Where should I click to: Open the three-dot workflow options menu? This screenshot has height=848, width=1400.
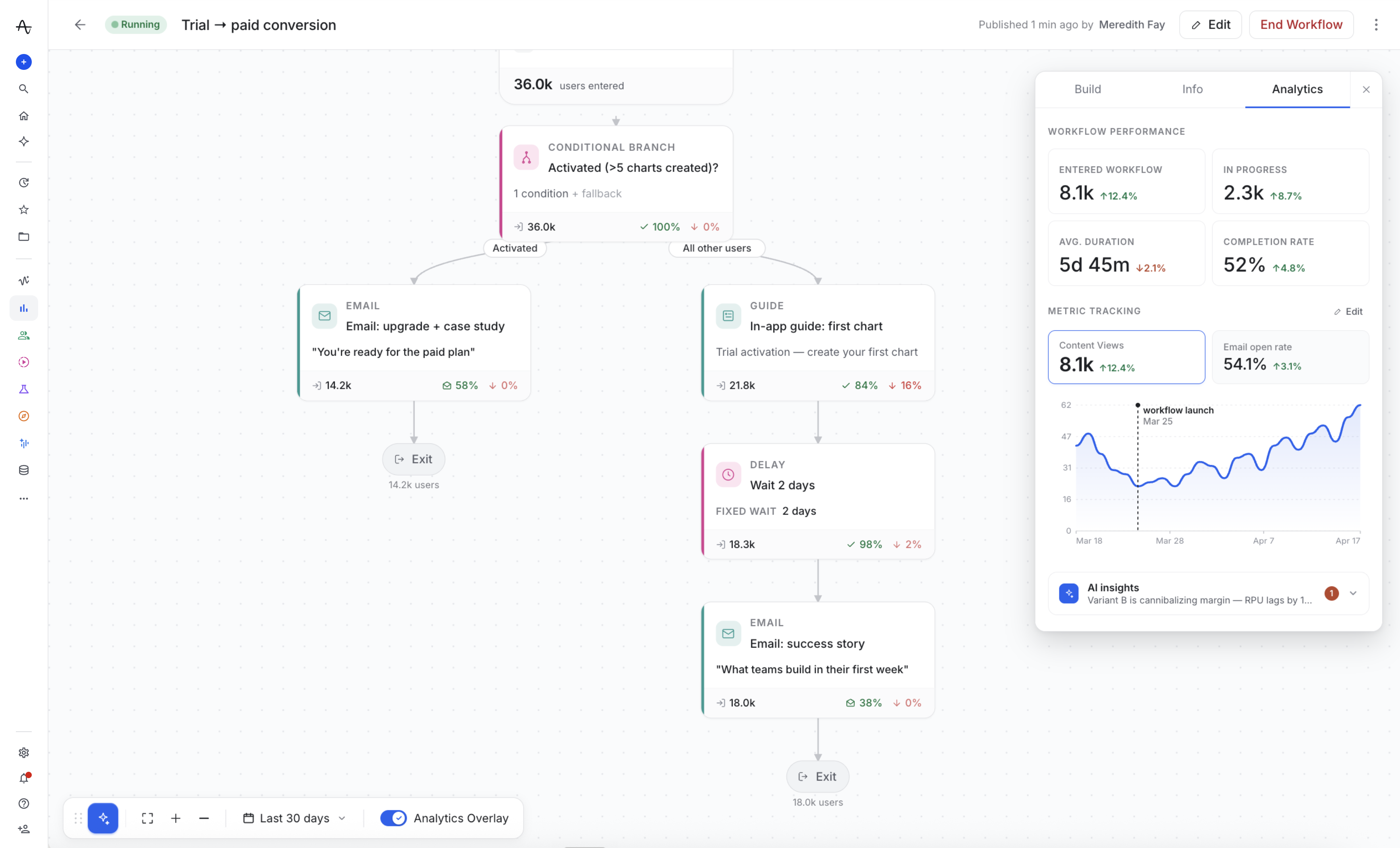(1376, 25)
